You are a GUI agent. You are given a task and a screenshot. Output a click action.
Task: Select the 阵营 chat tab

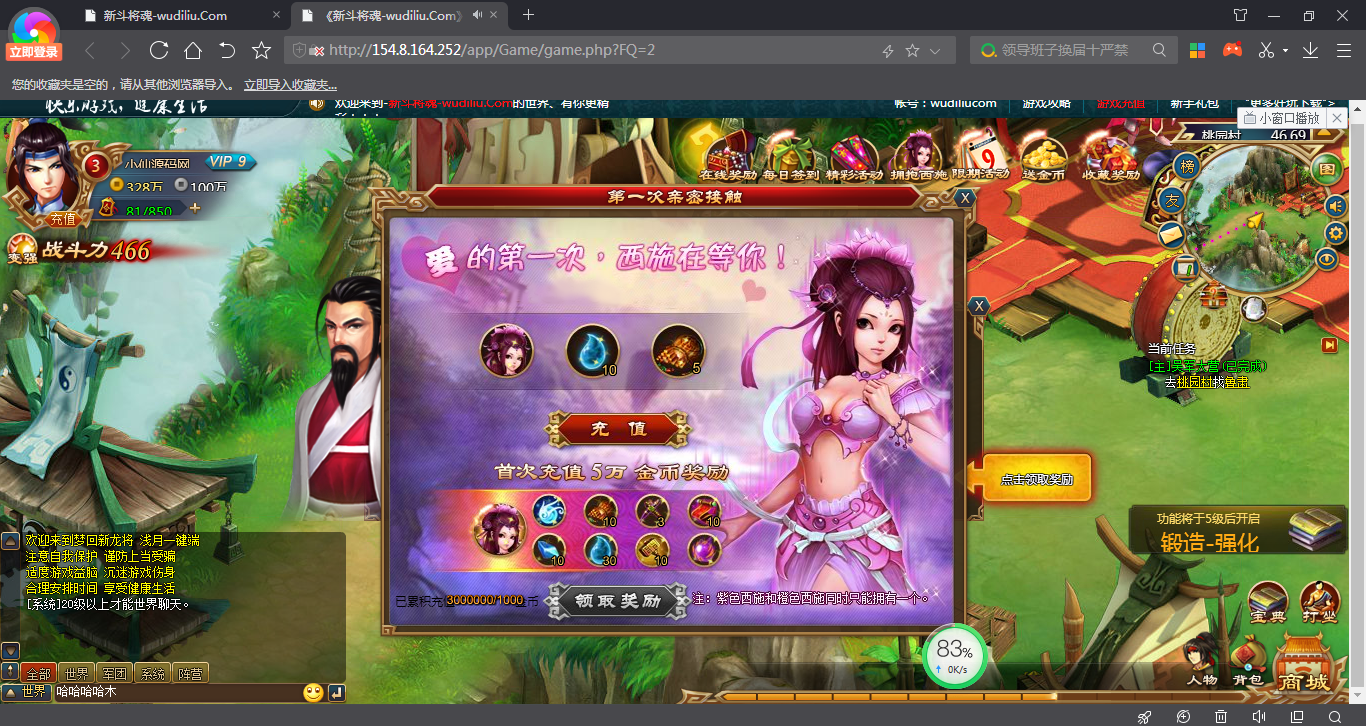pyautogui.click(x=190, y=674)
